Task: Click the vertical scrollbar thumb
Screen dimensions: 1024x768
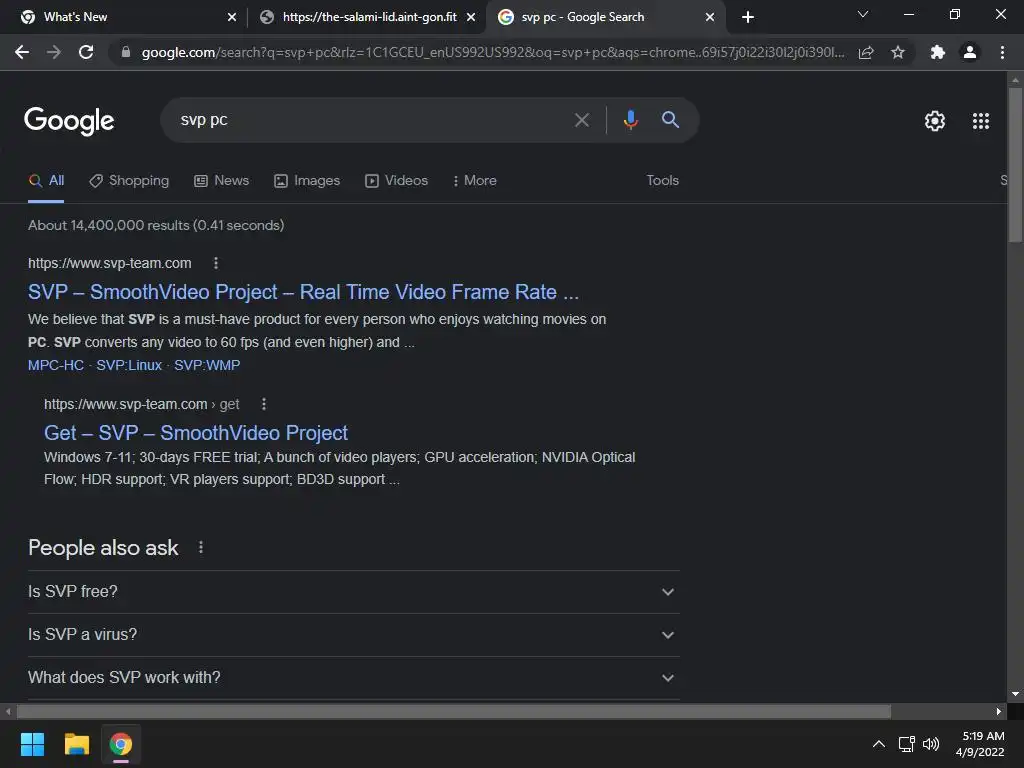Action: 1015,165
